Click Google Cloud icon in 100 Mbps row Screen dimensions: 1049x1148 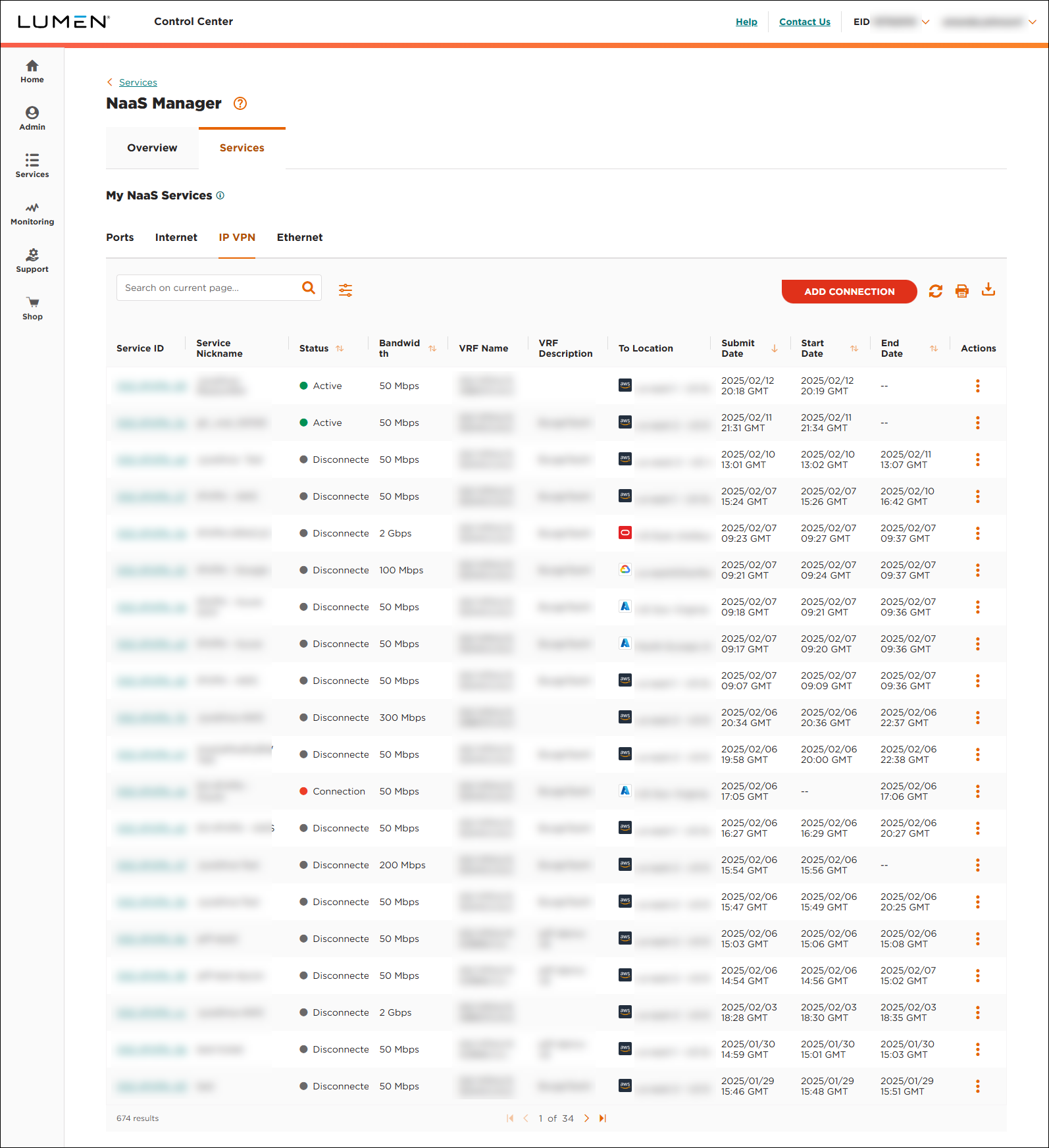pos(625,569)
